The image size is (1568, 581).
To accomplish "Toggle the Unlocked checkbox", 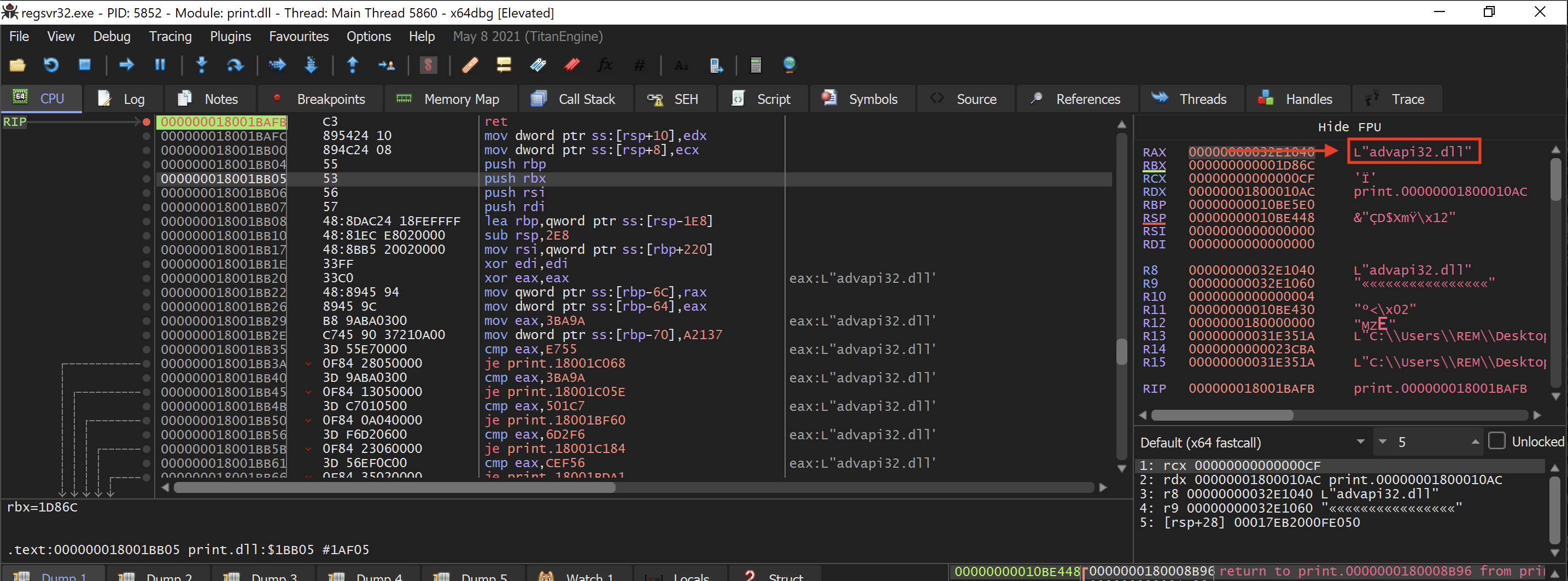I will 1496,441.
